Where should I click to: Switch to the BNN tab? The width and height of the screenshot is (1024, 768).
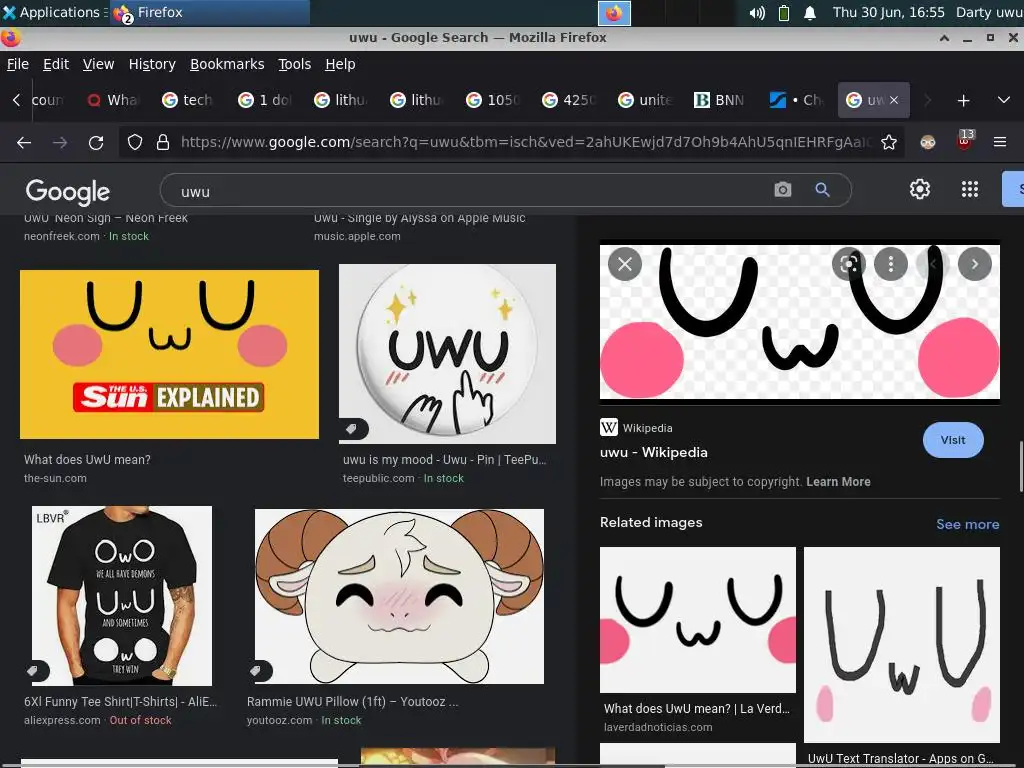[x=720, y=100]
